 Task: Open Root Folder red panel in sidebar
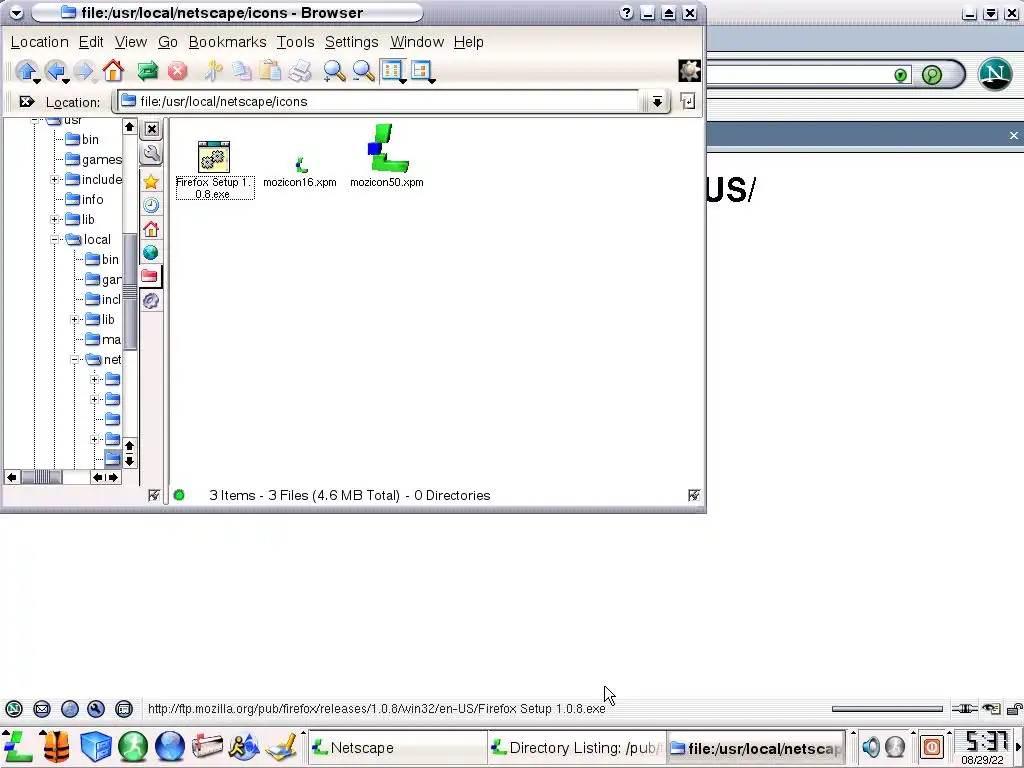click(x=150, y=276)
